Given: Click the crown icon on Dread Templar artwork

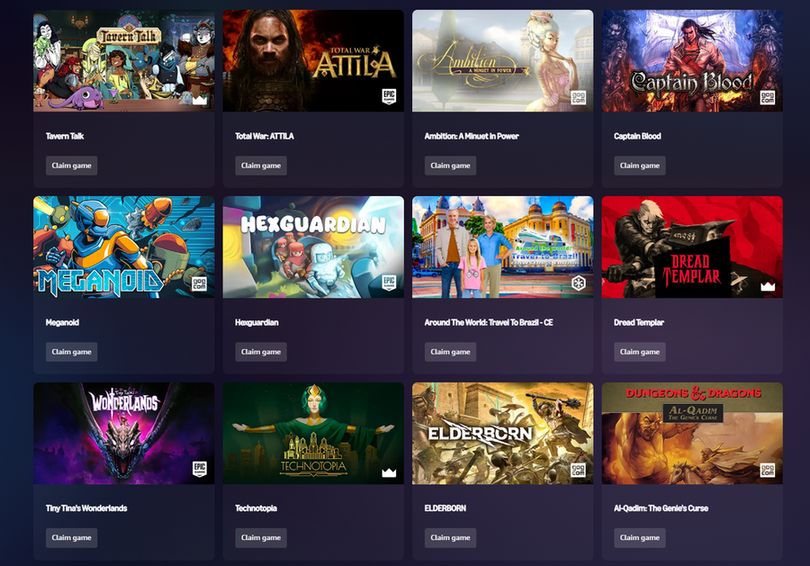Looking at the screenshot, I should (768, 286).
